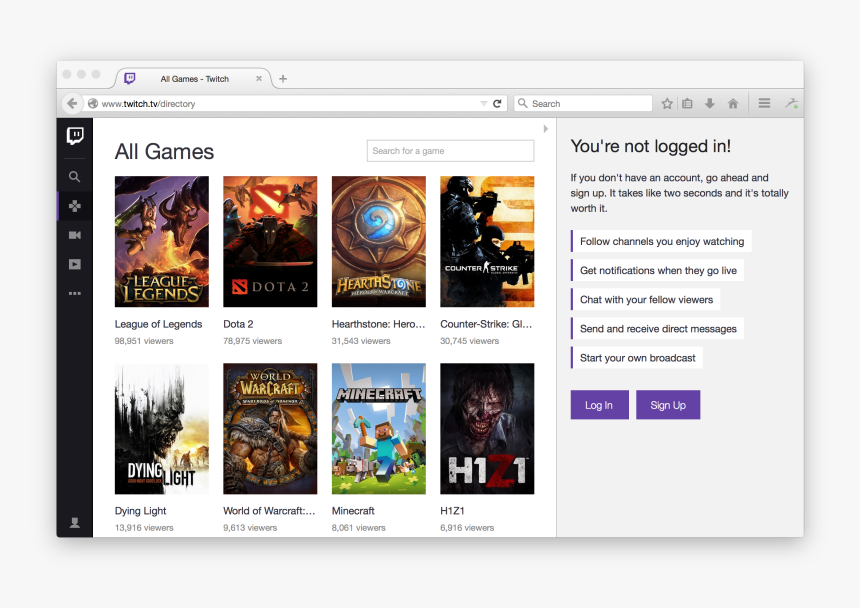The image size is (860, 608).
Task: Click the globe site identity icon
Action: pyautogui.click(x=93, y=104)
